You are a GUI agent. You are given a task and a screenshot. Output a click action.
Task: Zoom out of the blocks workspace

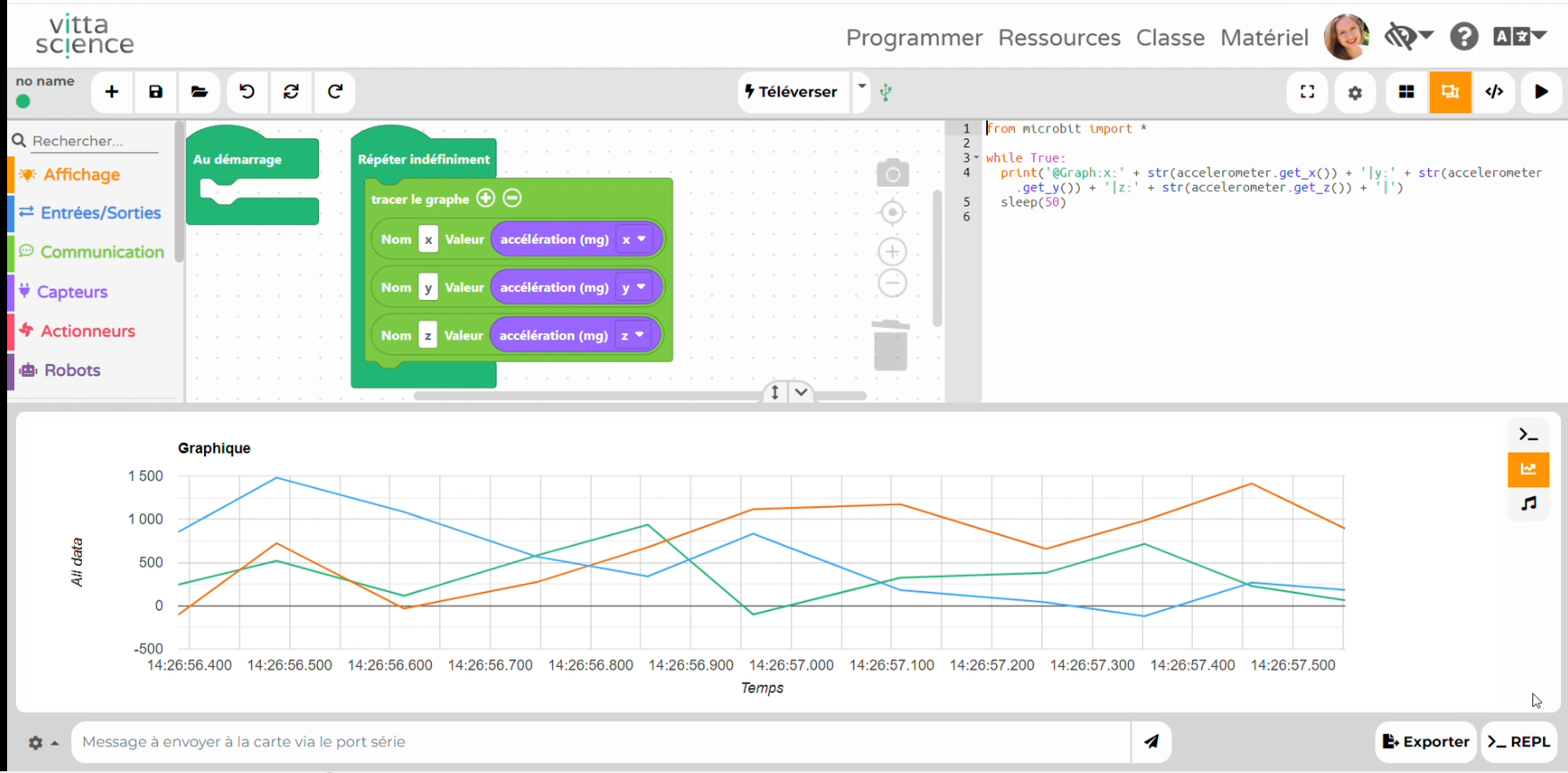pos(892,283)
